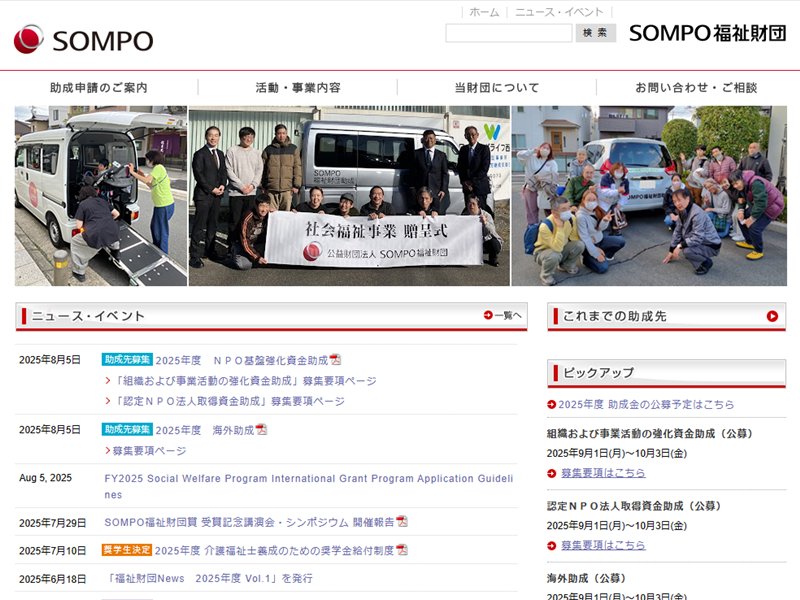
Task: Click the 助成先募集 tag on the ＮＰＯ基盤強化資金助成 row
Action: (127, 360)
